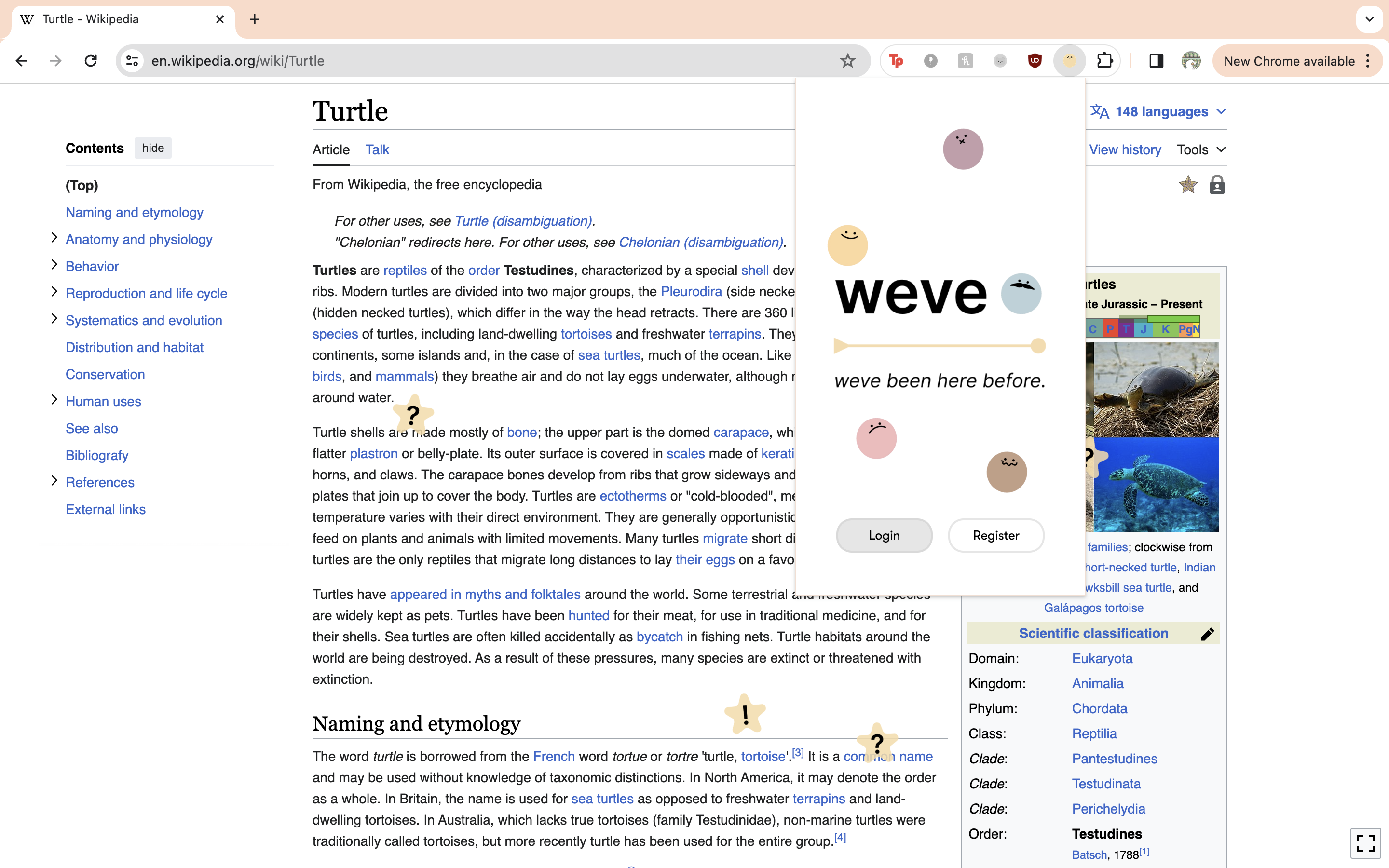Click the featured article star icon
The height and width of the screenshot is (868, 1389).
tap(1187, 185)
